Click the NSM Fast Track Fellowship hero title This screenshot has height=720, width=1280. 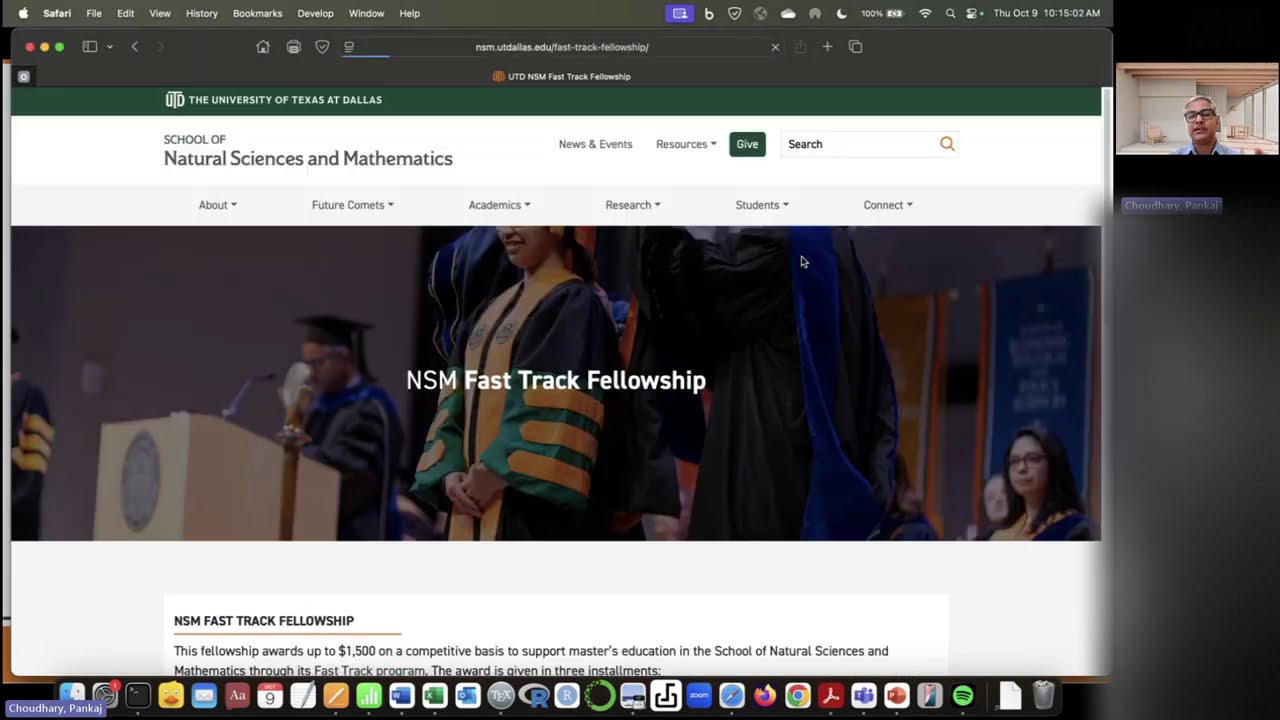[x=556, y=380]
